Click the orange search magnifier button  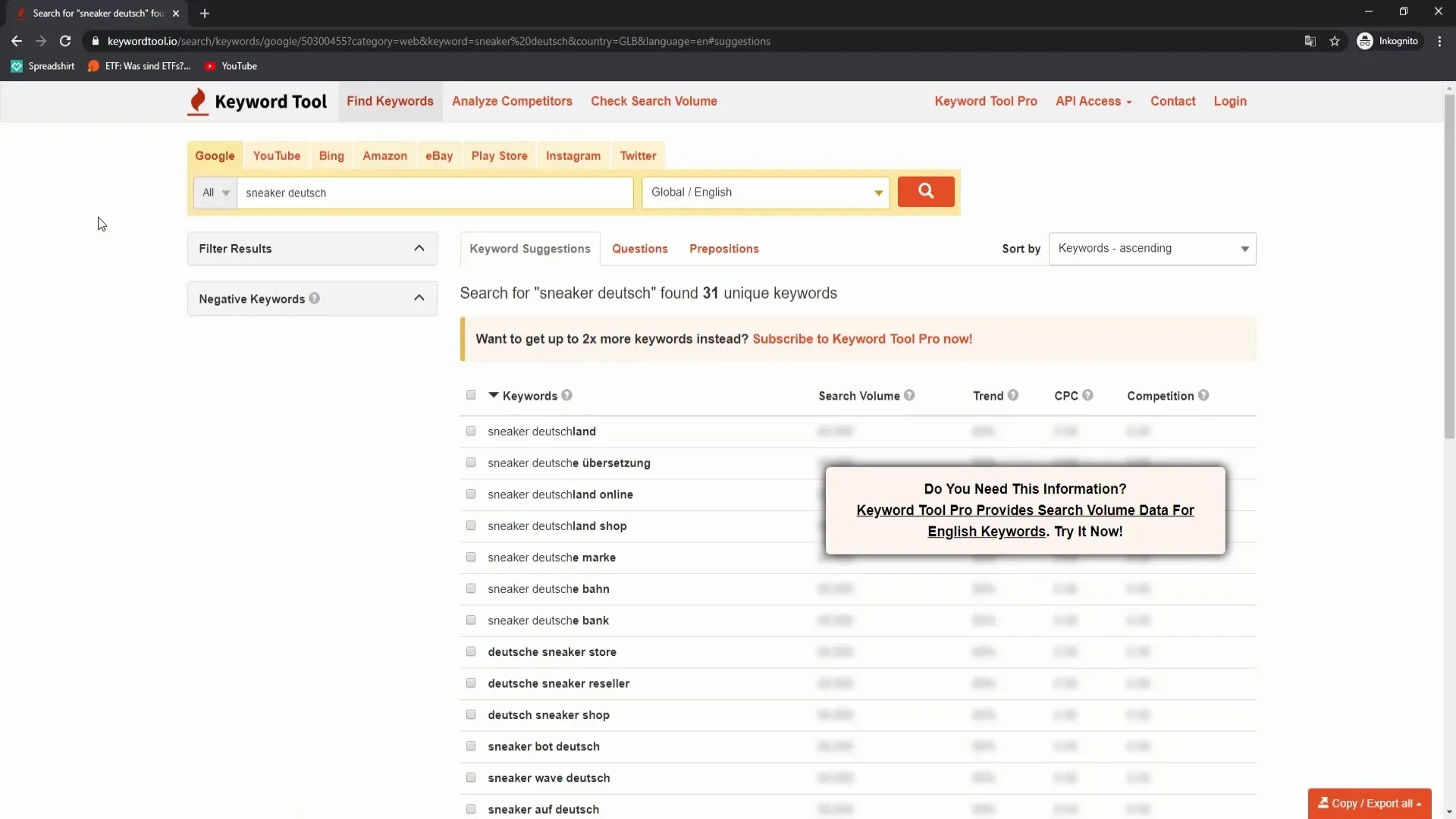click(926, 192)
